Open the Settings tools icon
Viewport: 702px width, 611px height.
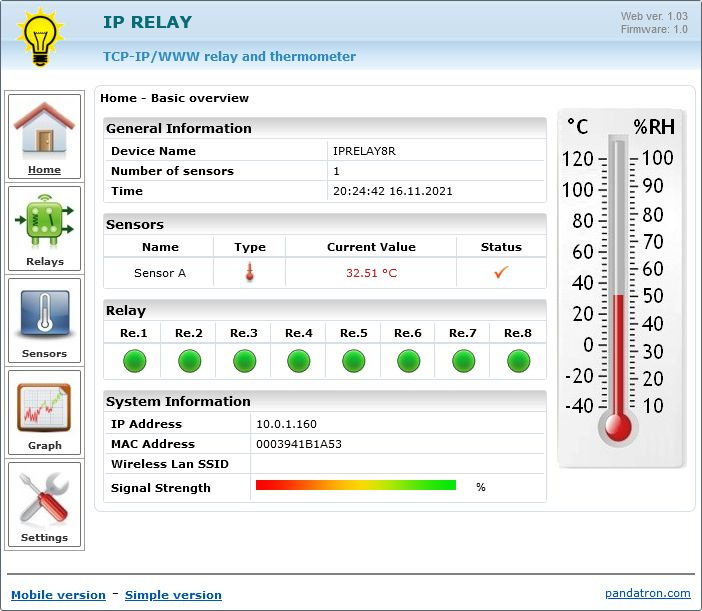coord(44,499)
